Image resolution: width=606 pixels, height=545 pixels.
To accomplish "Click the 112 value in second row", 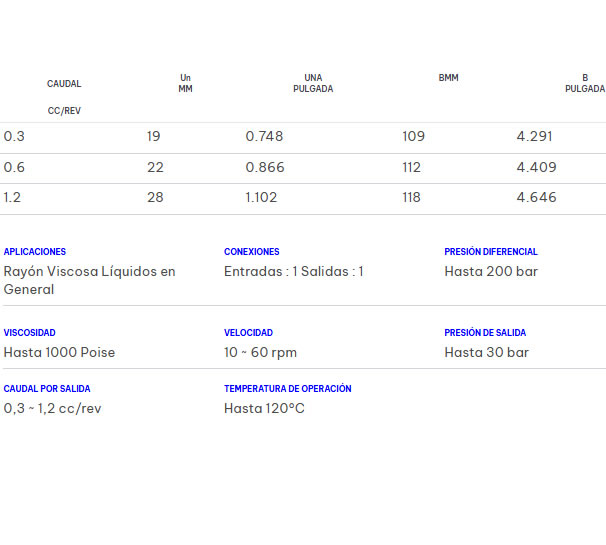I will point(412,168).
